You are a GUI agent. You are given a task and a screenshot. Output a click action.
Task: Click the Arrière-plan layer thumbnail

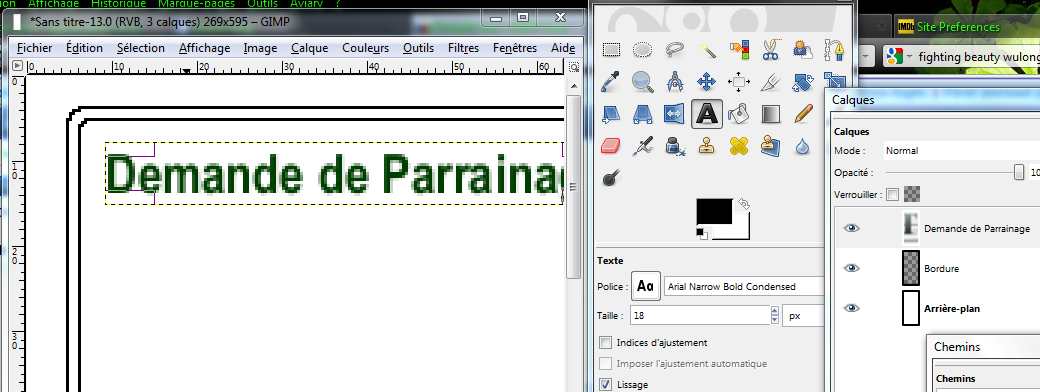[911, 308]
